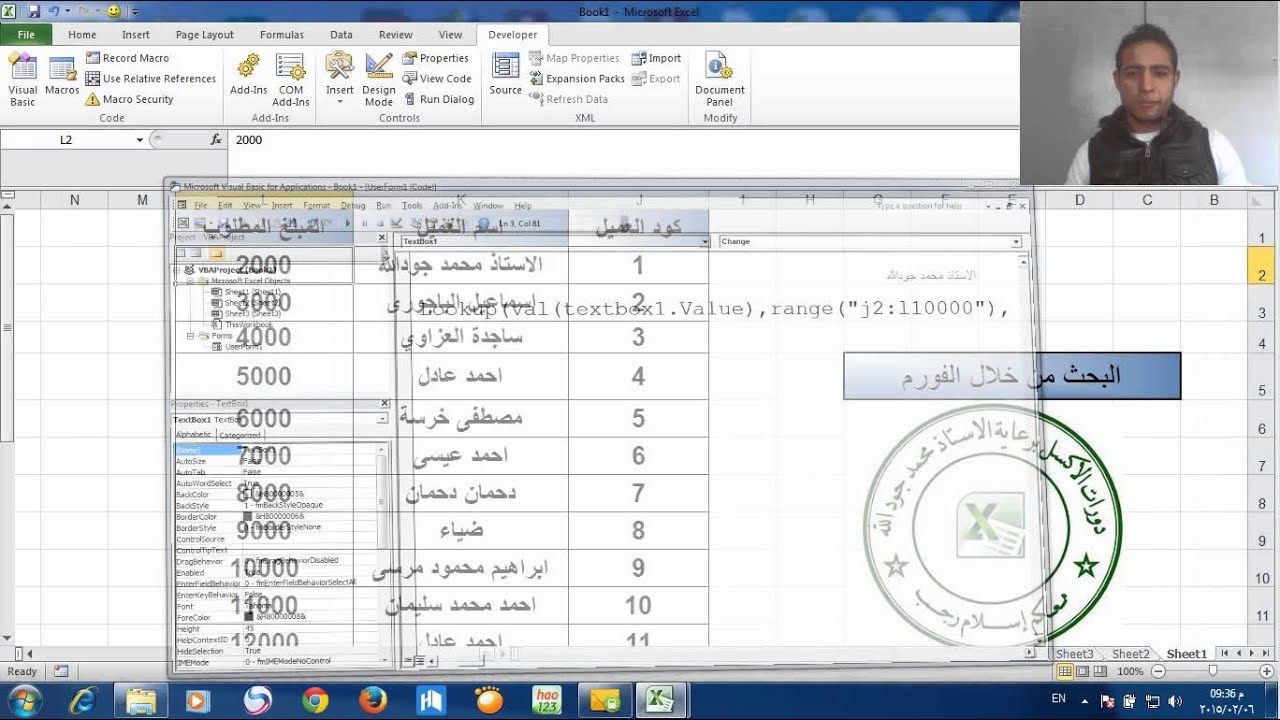Viewport: 1280px width, 720px height.
Task: Toggle Design Mode
Action: point(379,80)
